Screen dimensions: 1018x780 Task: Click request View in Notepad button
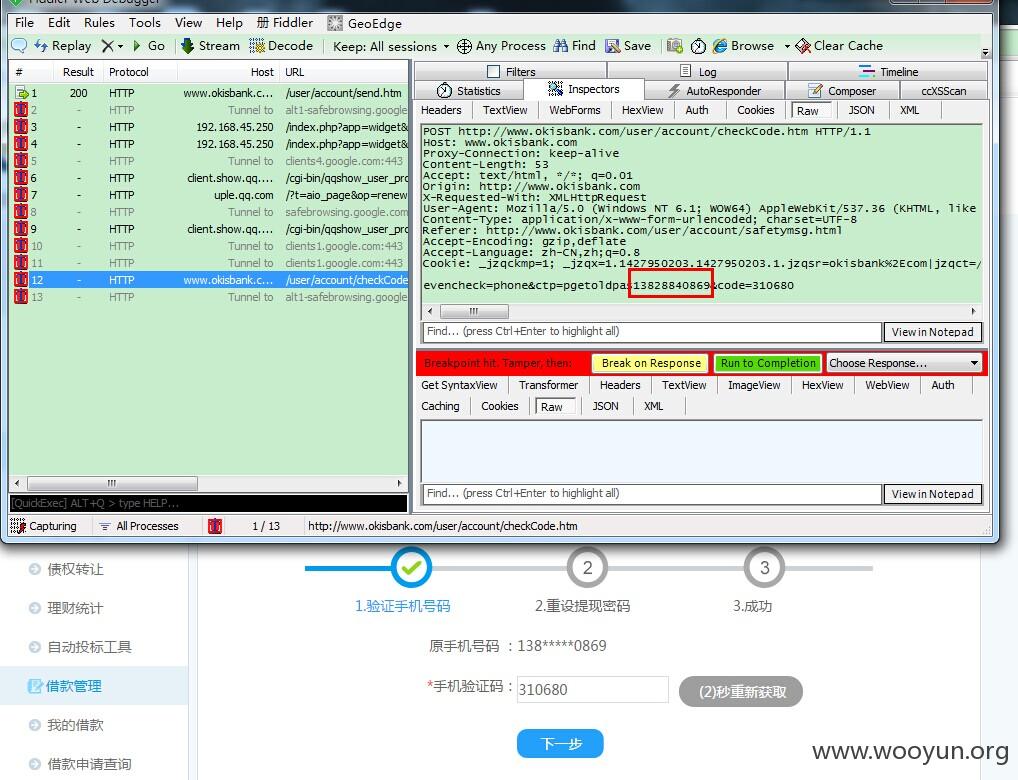pyautogui.click(x=932, y=332)
